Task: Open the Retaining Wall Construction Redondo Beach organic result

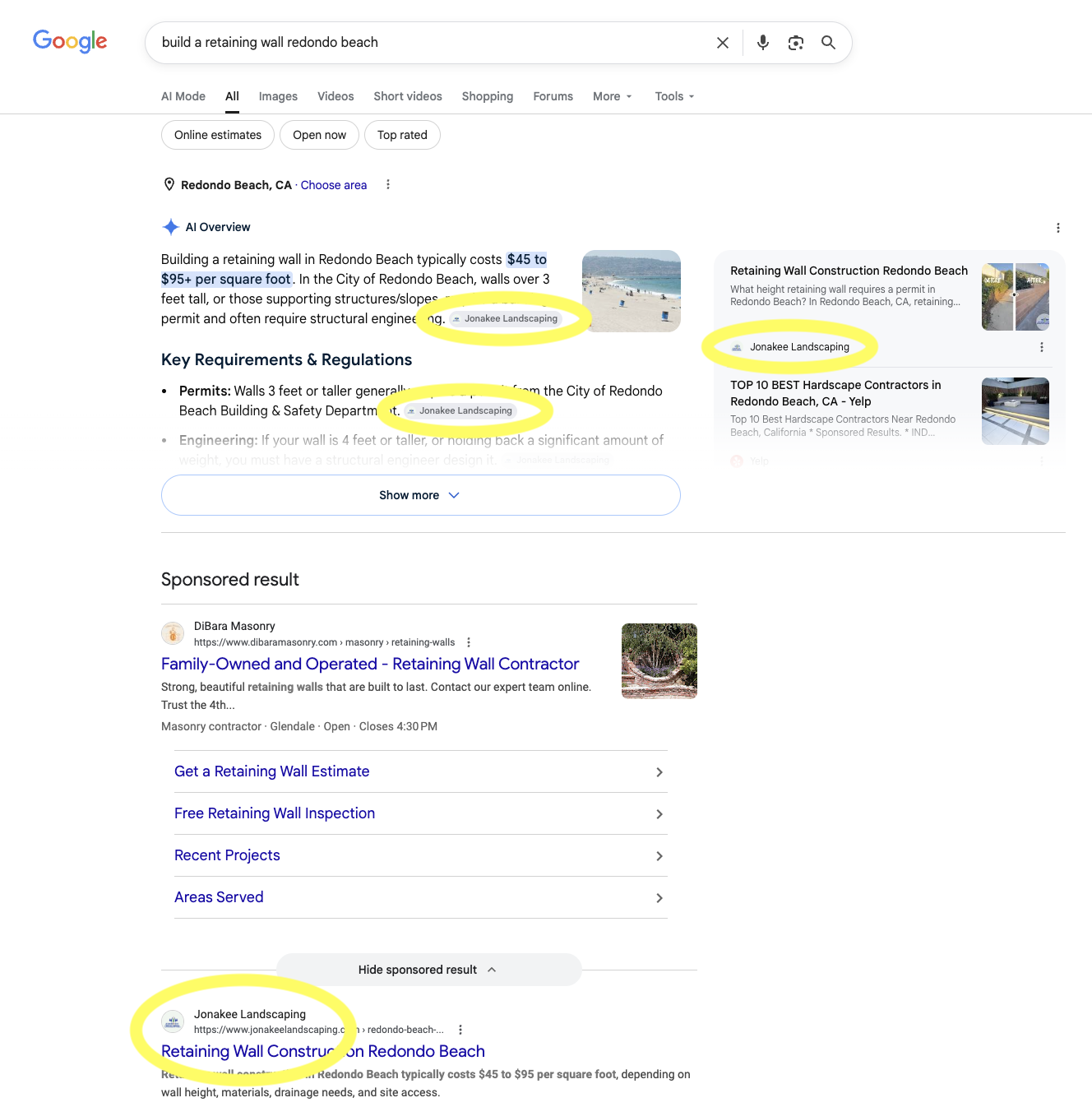Action: tap(323, 1051)
